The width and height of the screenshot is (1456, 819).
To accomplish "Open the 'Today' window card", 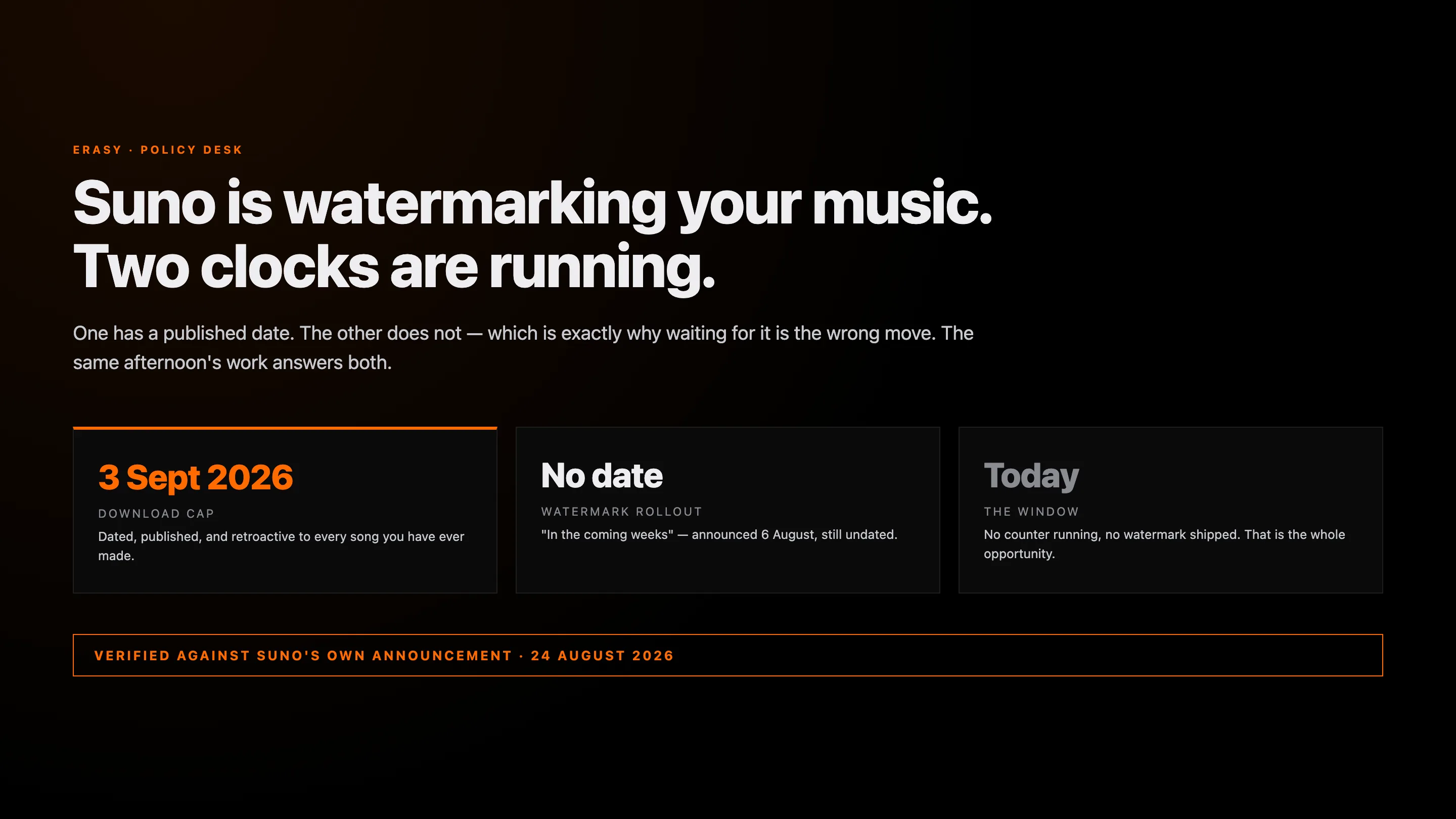I will pyautogui.click(x=1170, y=510).
